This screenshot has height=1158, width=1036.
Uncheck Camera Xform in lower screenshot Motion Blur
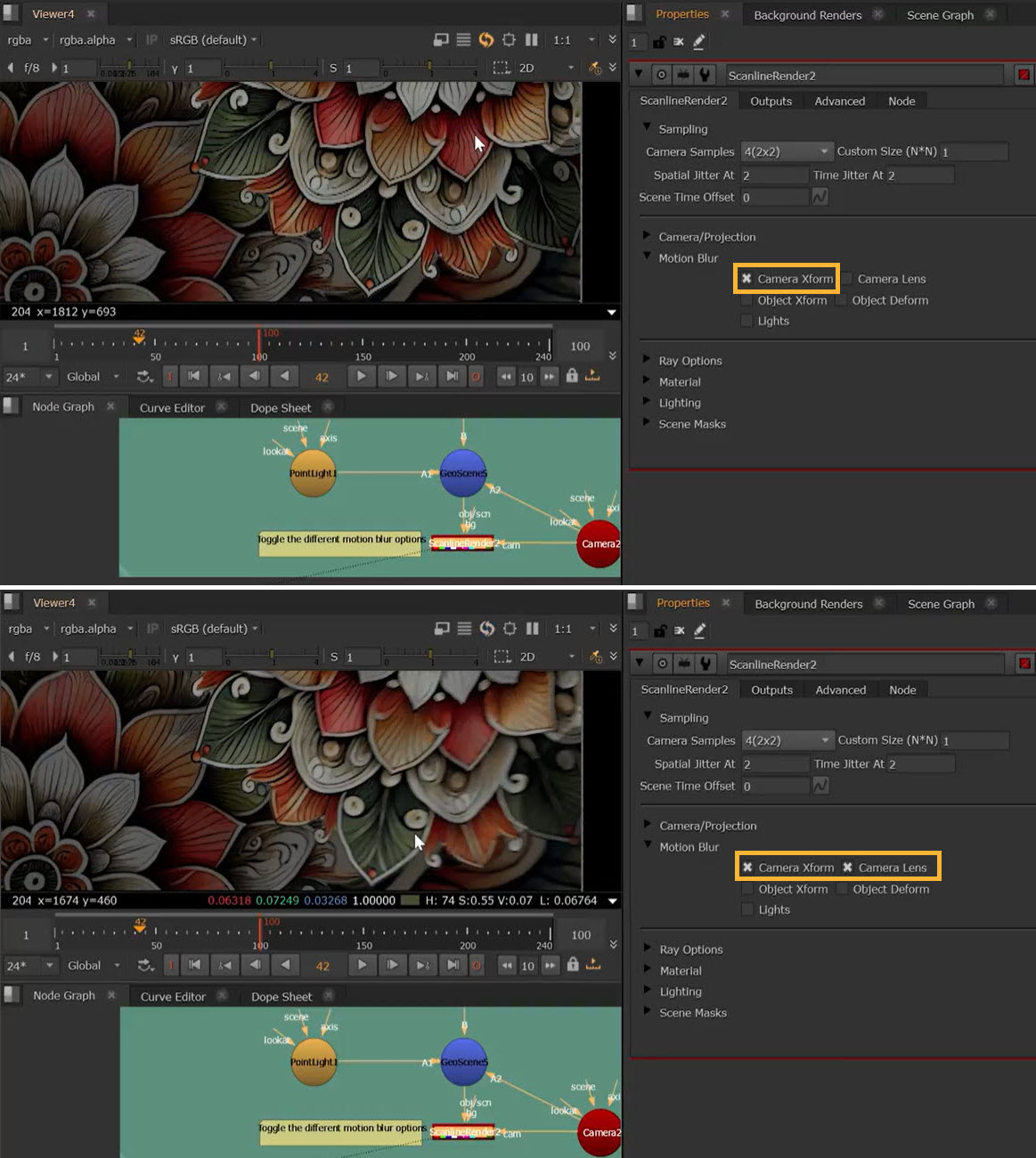747,868
